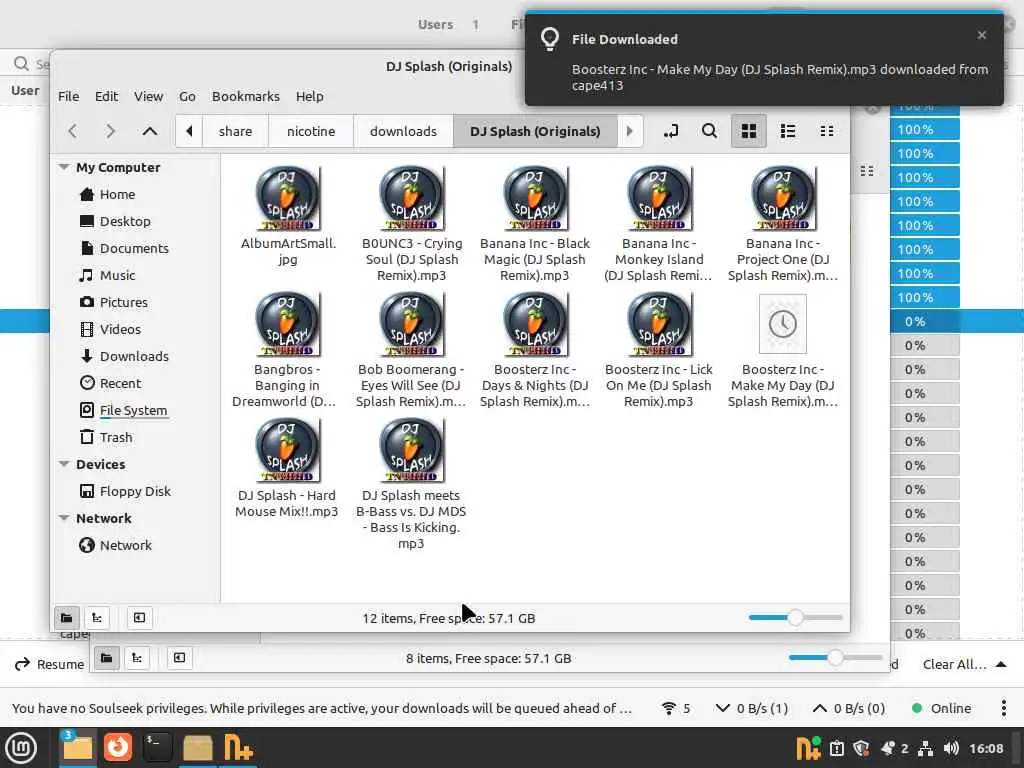
Task: Open network connections tray icon
Action: (925, 748)
